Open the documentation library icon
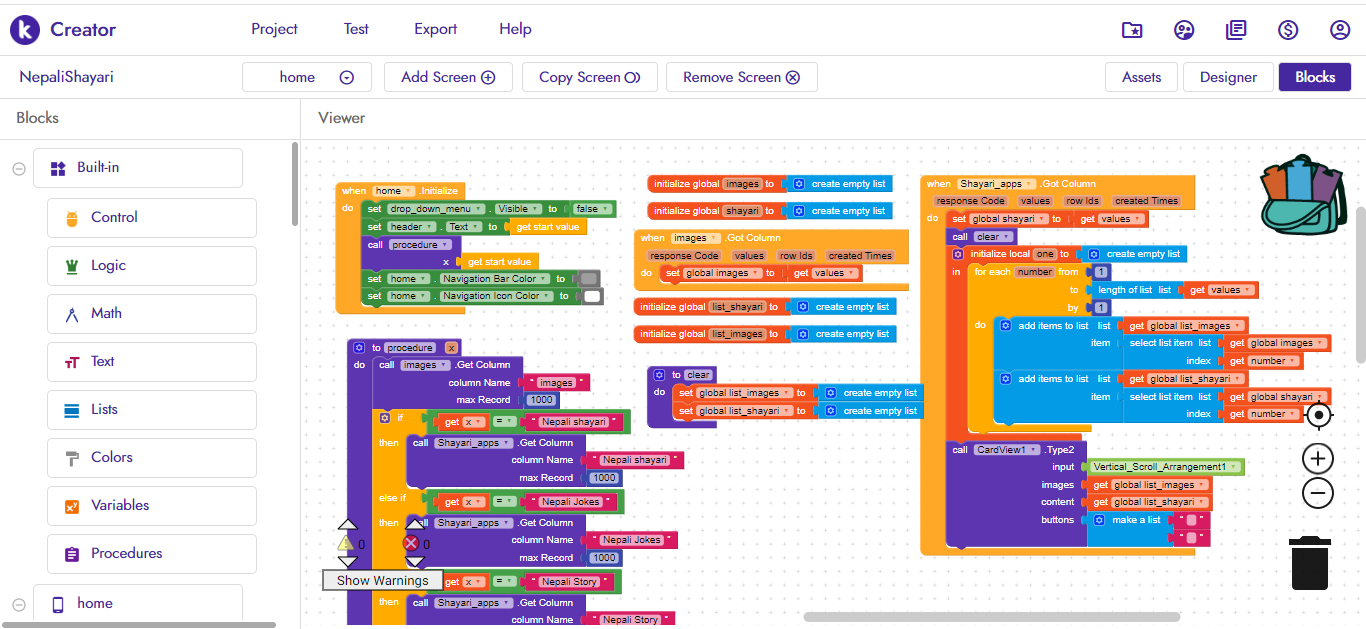 (x=1236, y=30)
